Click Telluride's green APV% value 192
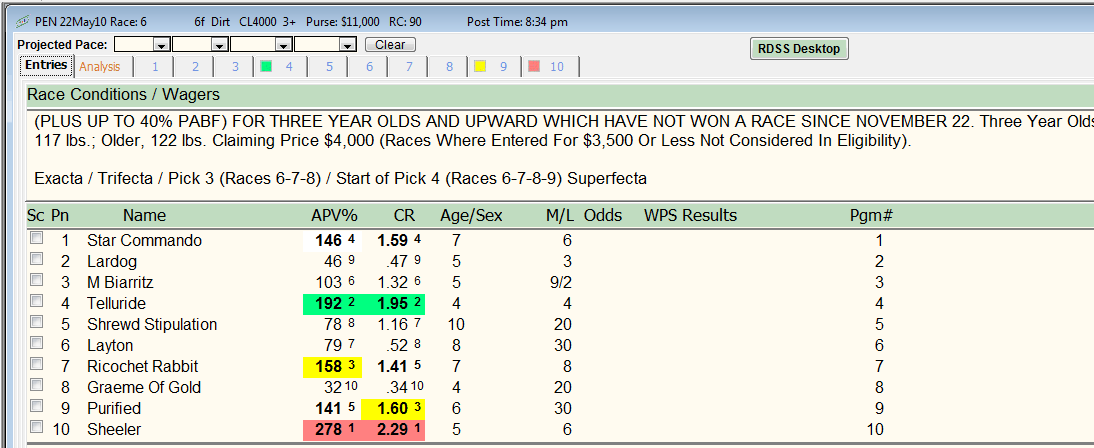The image size is (1094, 448). (331, 304)
